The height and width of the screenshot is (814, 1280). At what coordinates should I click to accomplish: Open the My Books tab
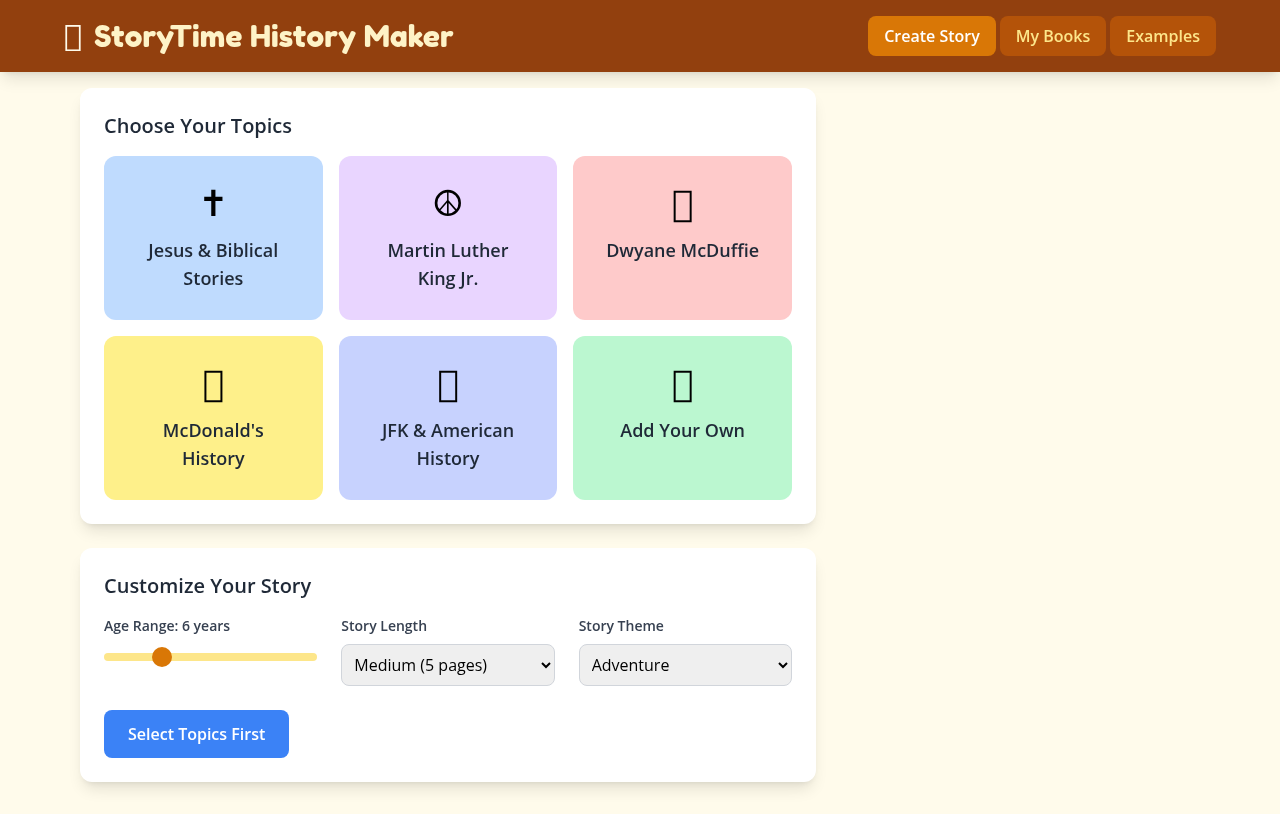[1053, 36]
